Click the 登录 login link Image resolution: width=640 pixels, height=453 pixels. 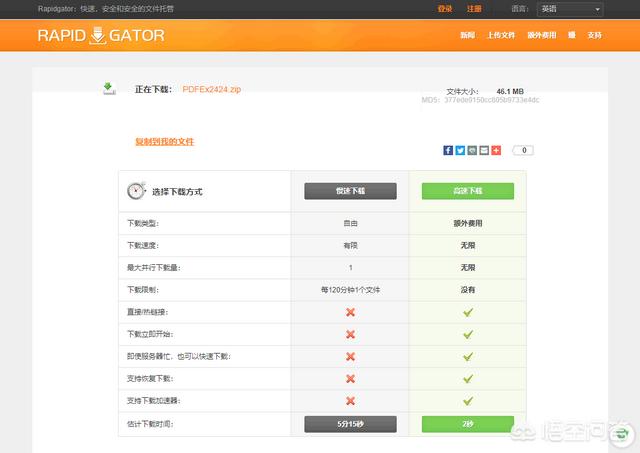pos(445,9)
